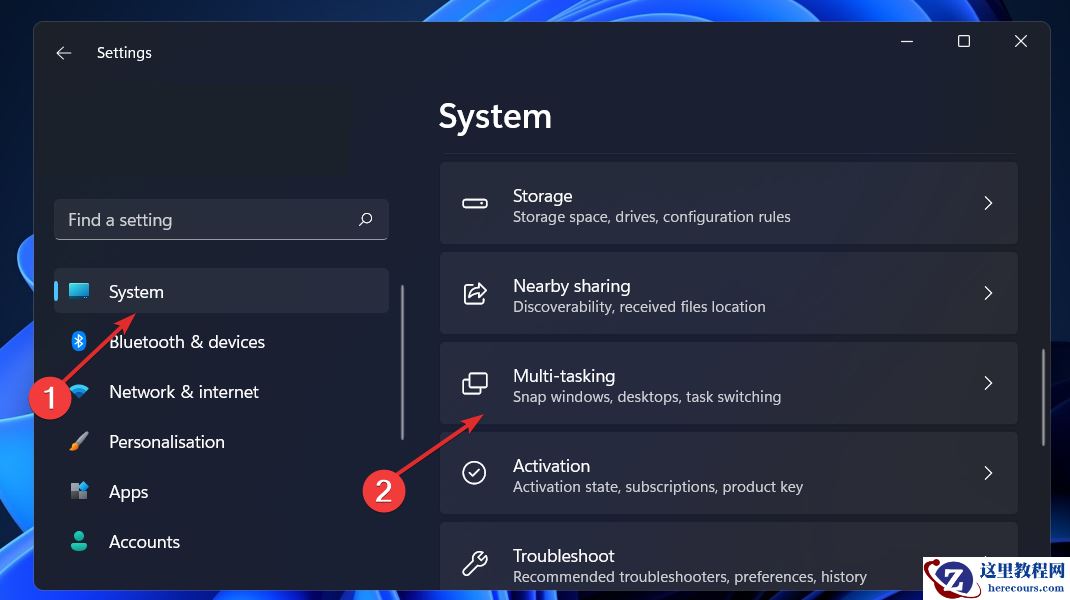Open Multi-tasking via its chevron

click(x=988, y=383)
